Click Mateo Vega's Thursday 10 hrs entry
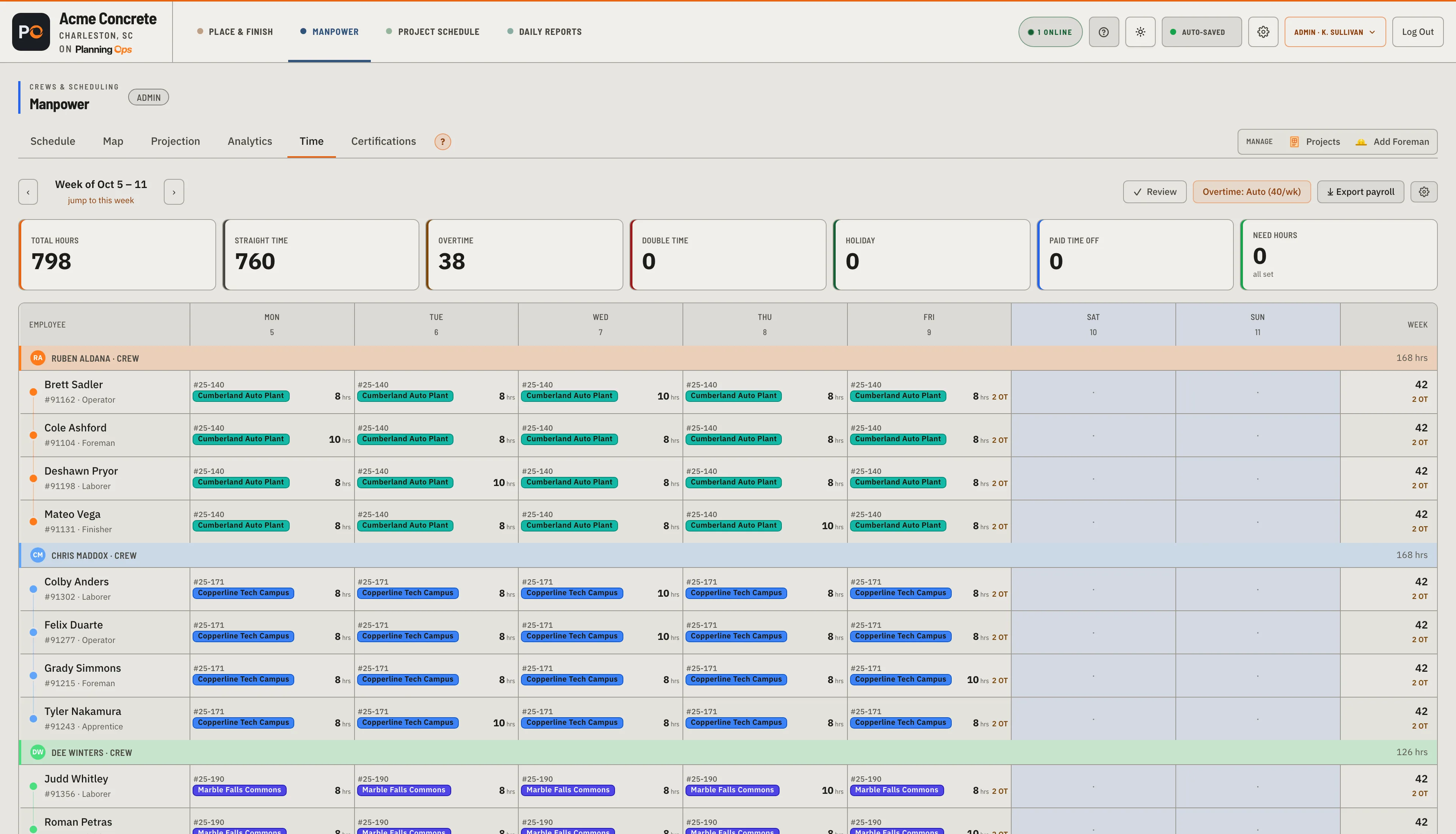The image size is (1456, 834). [x=832, y=526]
